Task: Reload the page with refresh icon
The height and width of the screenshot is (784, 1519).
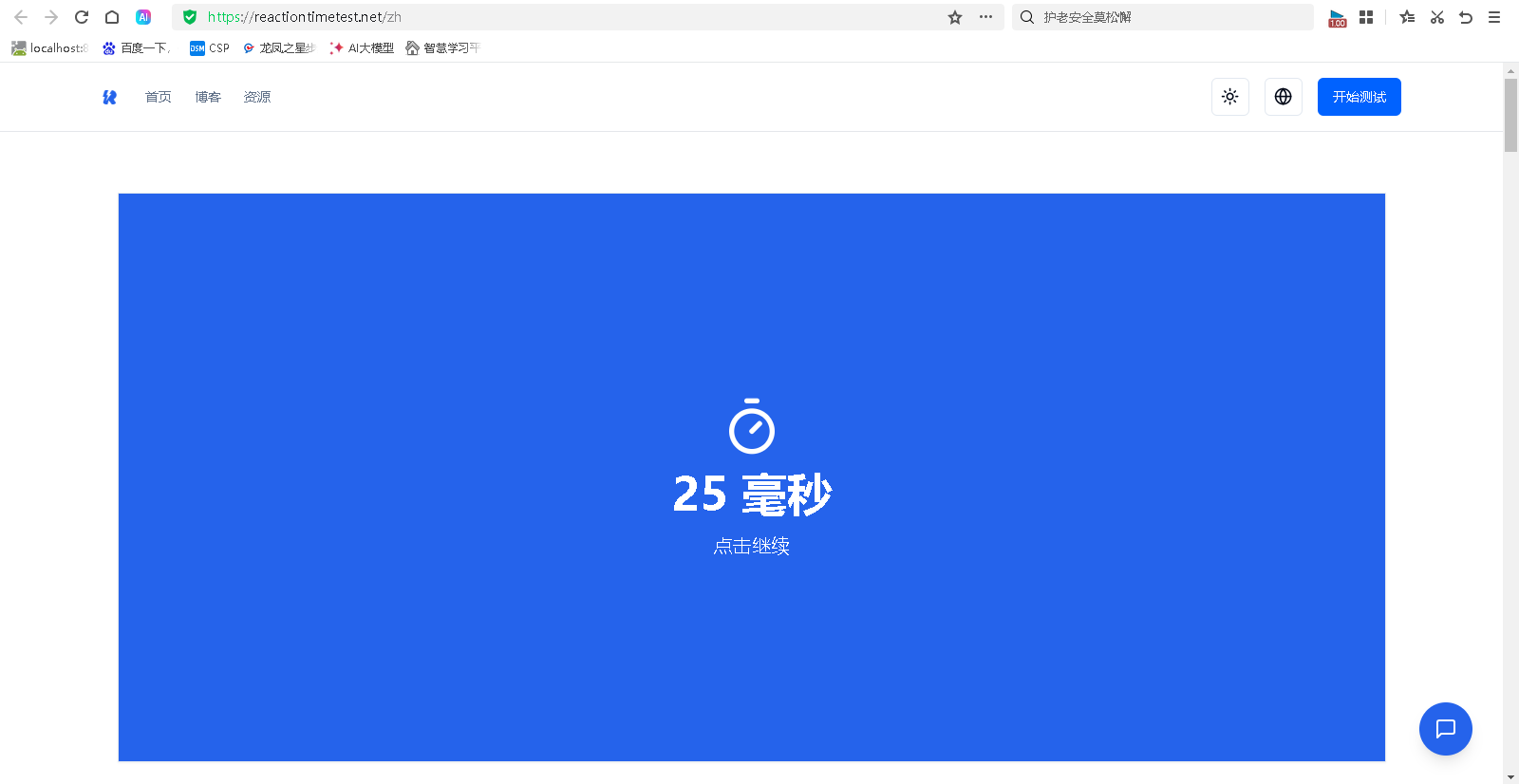Action: [x=82, y=17]
